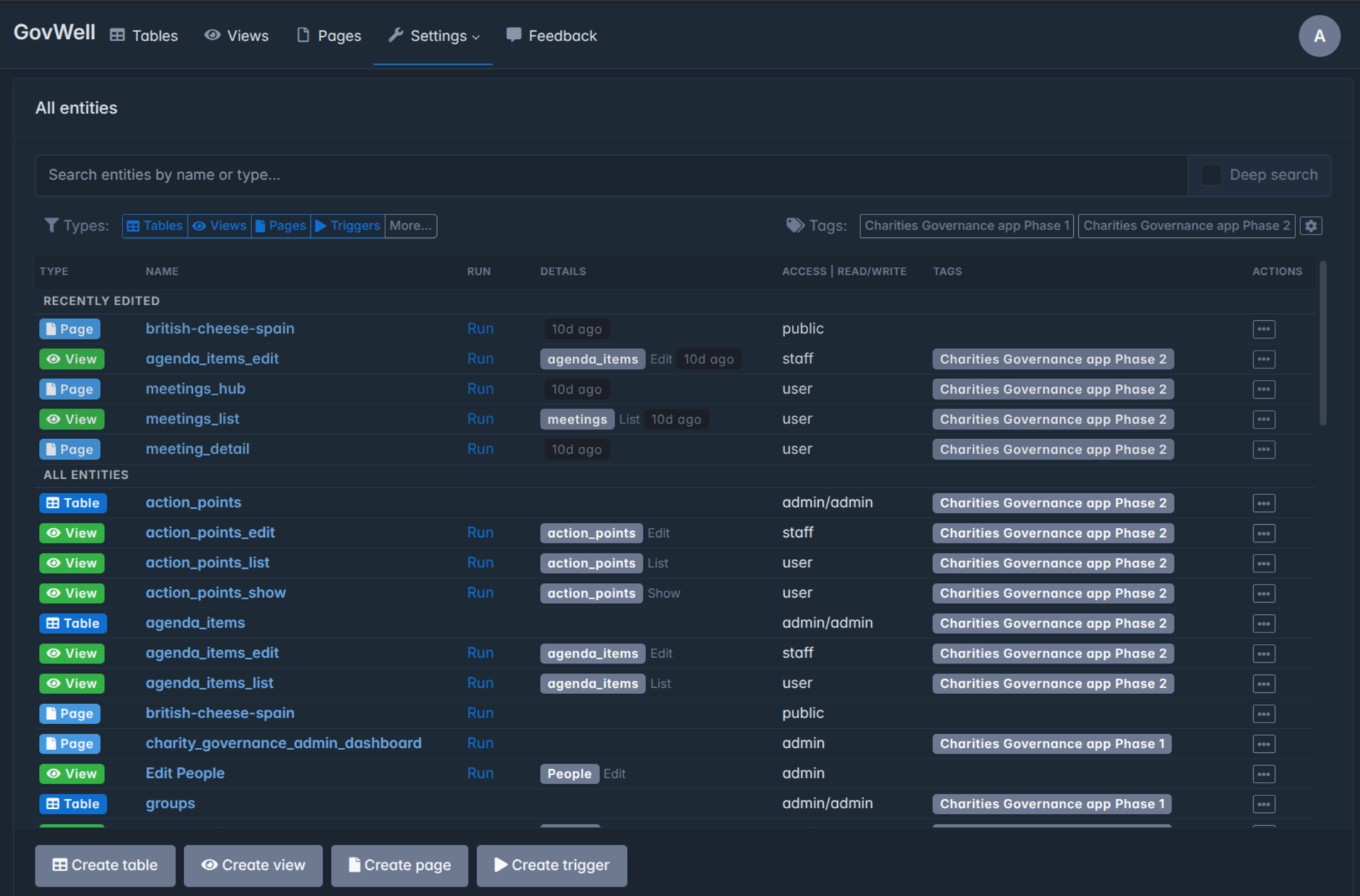
Task: Run the action_points_list view
Action: coord(480,563)
